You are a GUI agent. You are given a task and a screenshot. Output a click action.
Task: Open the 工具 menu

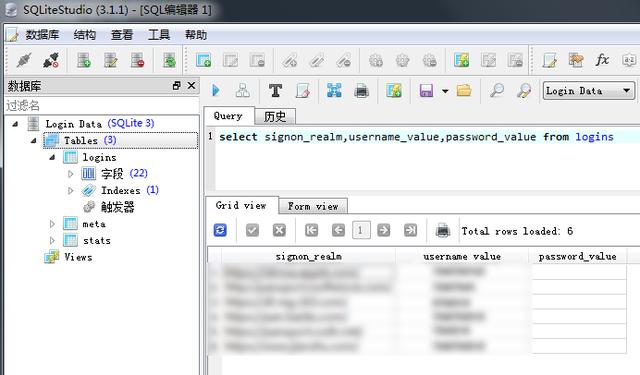click(x=159, y=35)
